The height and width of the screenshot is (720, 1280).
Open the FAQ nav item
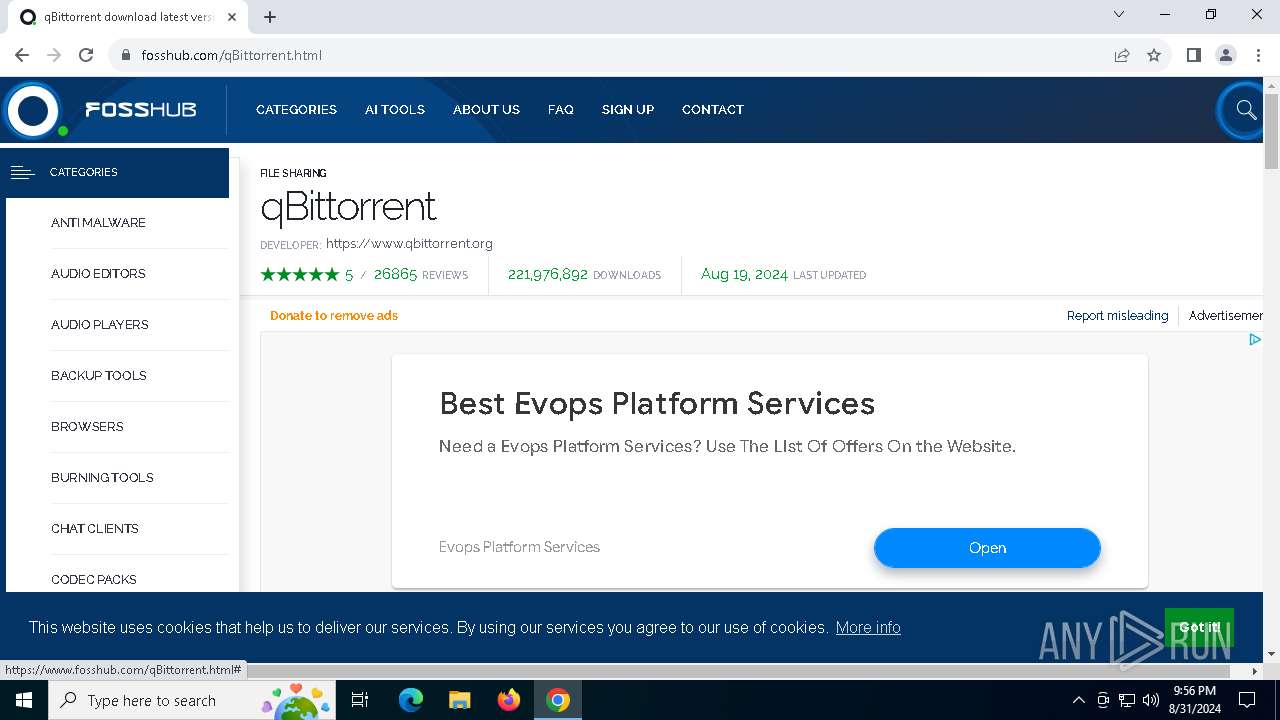[x=561, y=110]
